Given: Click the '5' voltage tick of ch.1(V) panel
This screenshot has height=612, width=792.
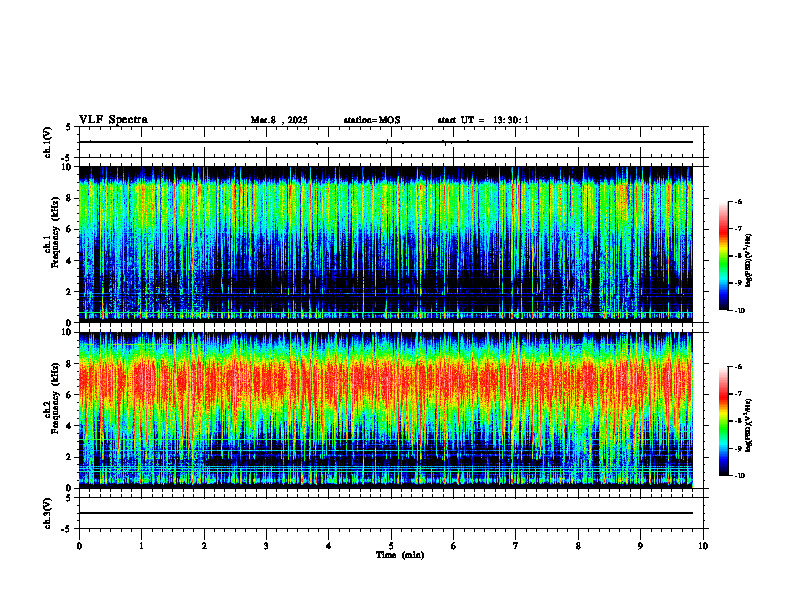Looking at the screenshot, I should pos(68,127).
